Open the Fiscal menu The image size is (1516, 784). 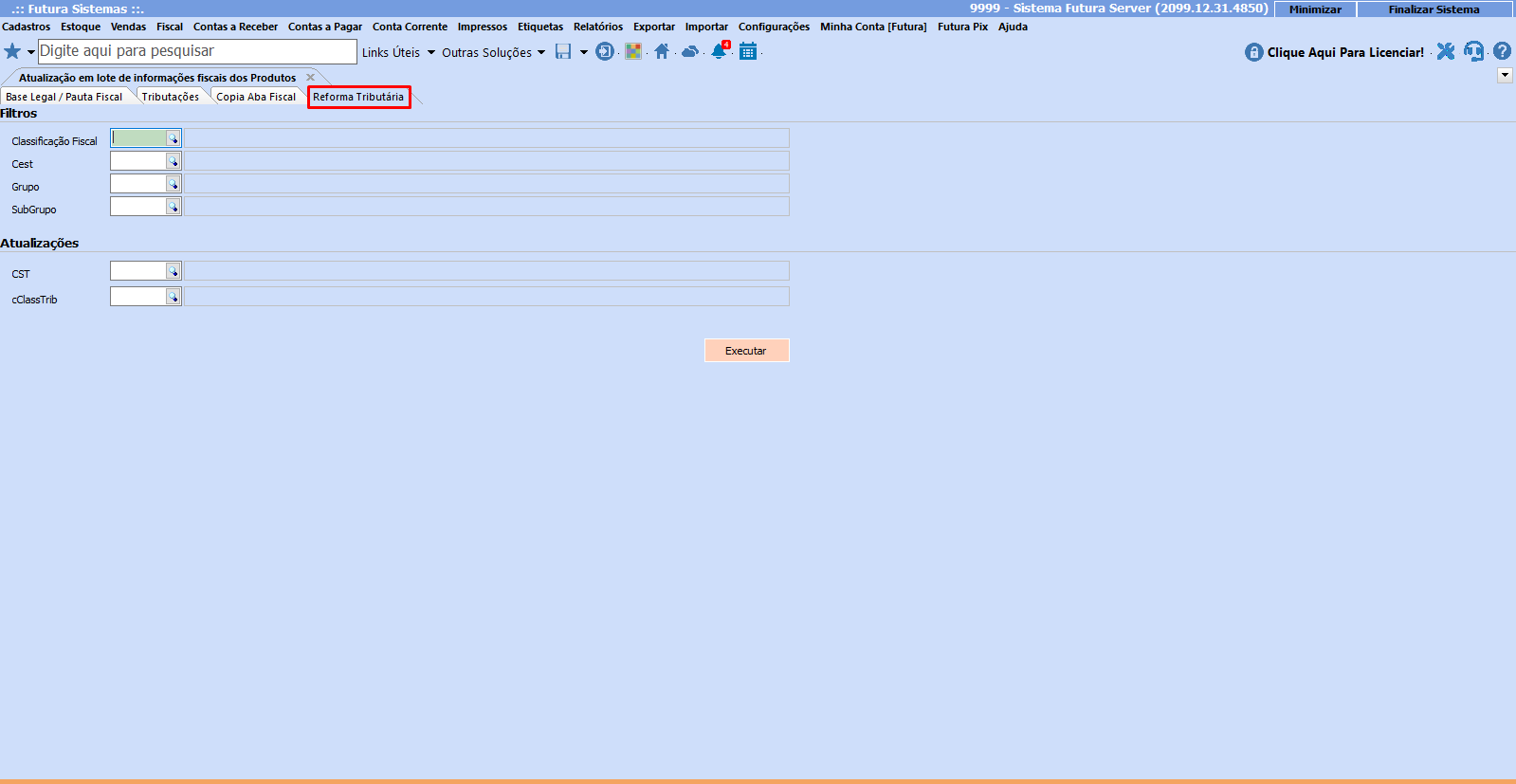point(170,27)
